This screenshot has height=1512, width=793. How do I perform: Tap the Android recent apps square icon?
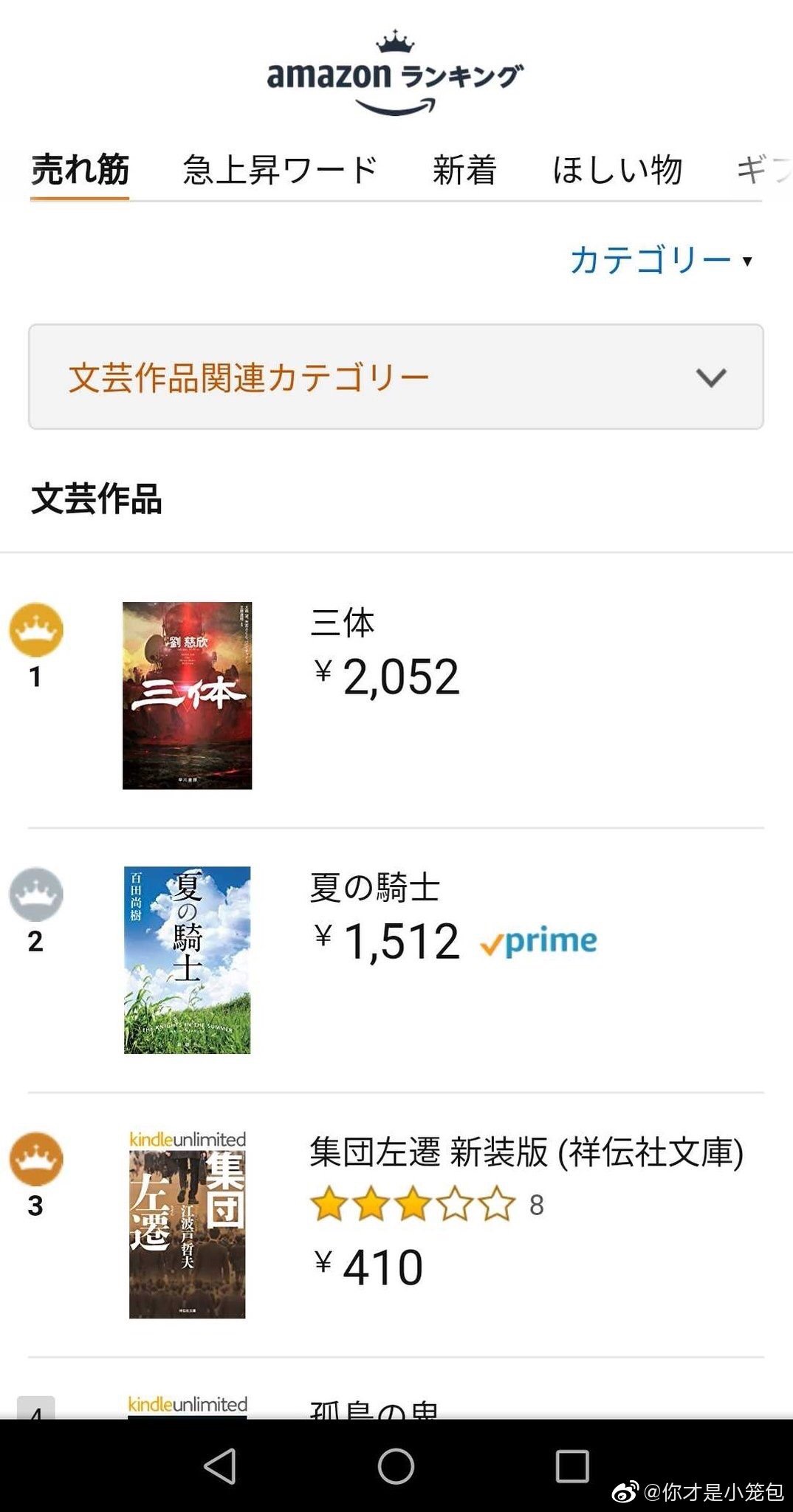pos(571,1466)
